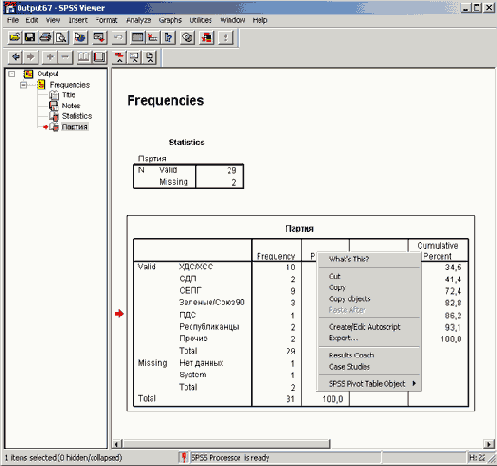Click the Demote right arrow icon
This screenshot has width=497, height=466.
point(31,57)
